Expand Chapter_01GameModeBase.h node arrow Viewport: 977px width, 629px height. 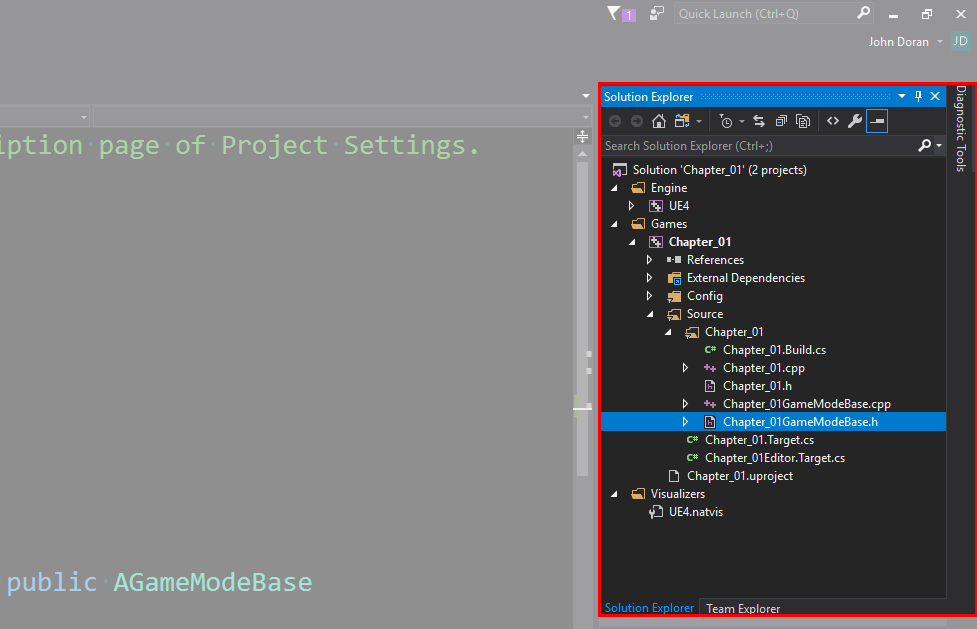686,422
